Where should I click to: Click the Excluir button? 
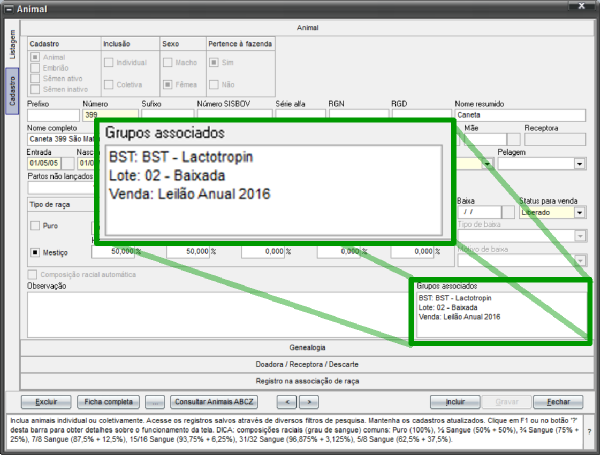[46, 402]
